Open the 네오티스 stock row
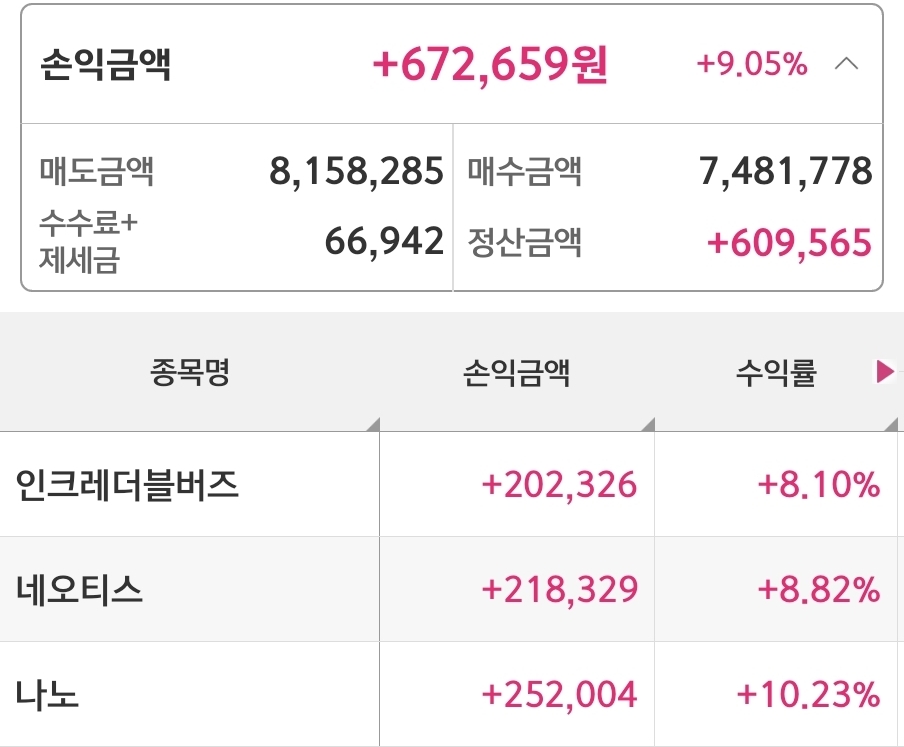 coord(80,590)
